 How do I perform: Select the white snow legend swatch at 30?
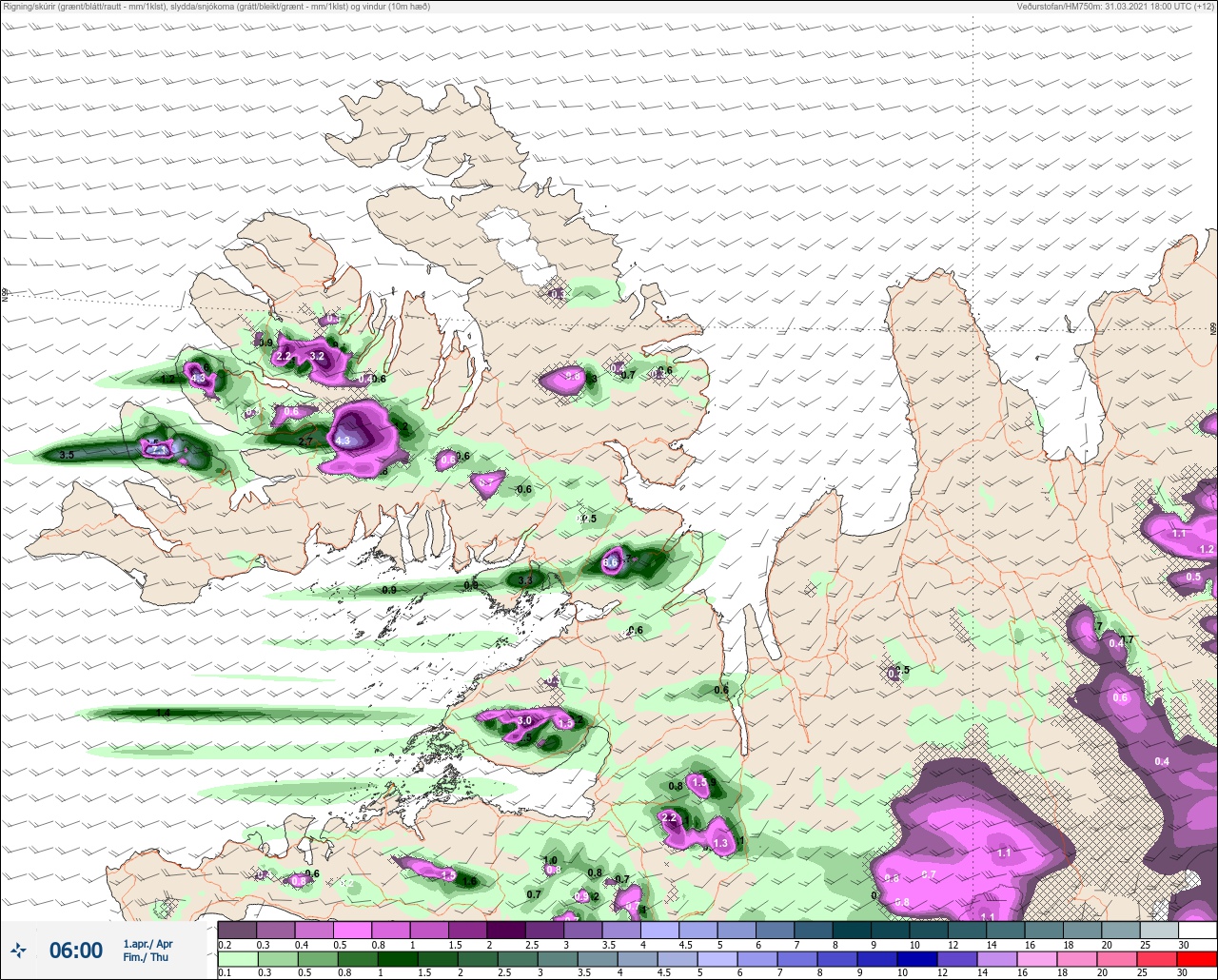click(1197, 930)
